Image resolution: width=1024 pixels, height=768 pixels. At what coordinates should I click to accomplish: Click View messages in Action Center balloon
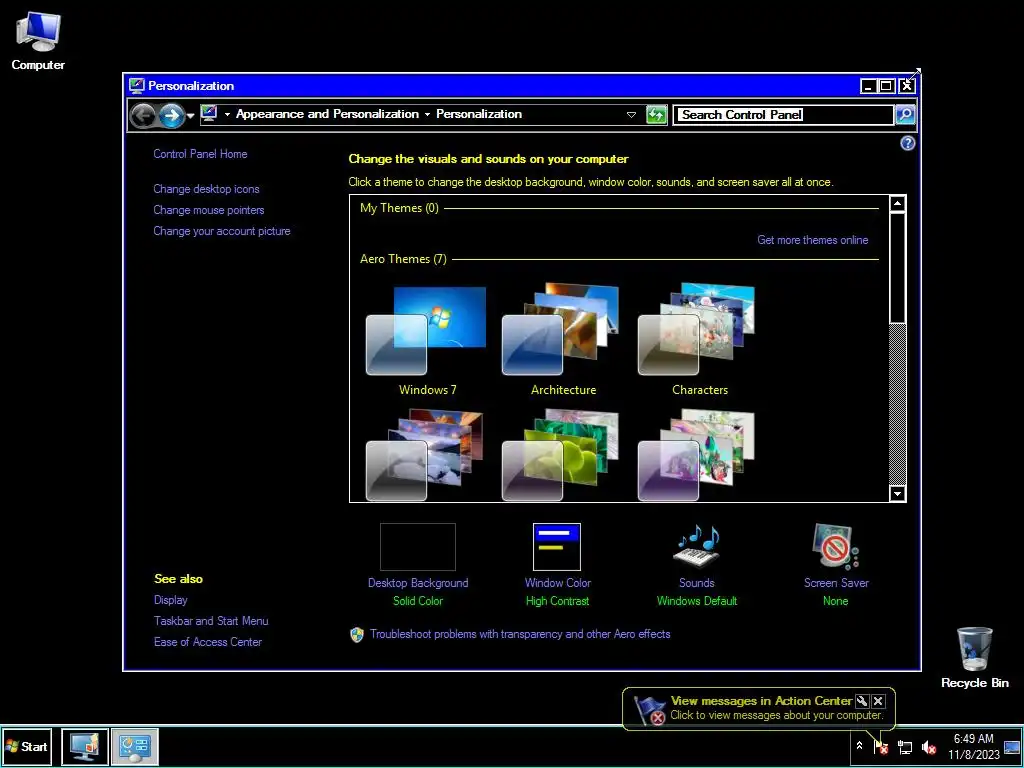(761, 701)
